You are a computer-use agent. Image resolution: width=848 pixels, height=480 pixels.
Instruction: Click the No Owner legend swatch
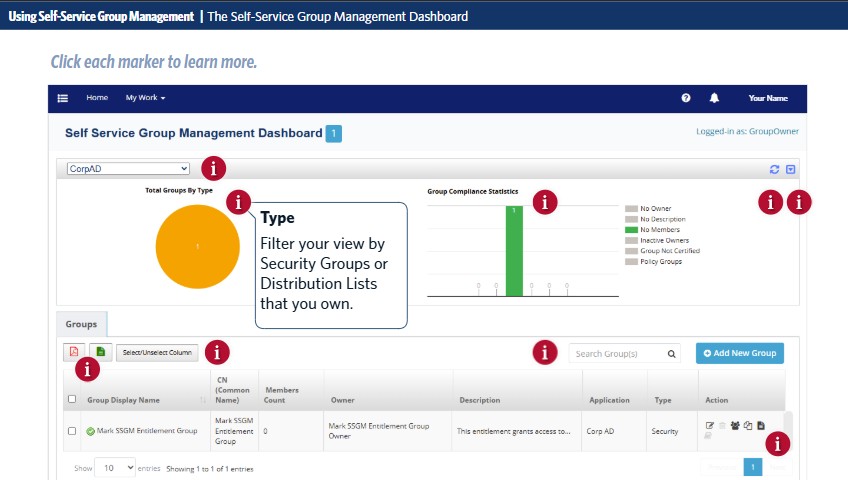click(631, 209)
